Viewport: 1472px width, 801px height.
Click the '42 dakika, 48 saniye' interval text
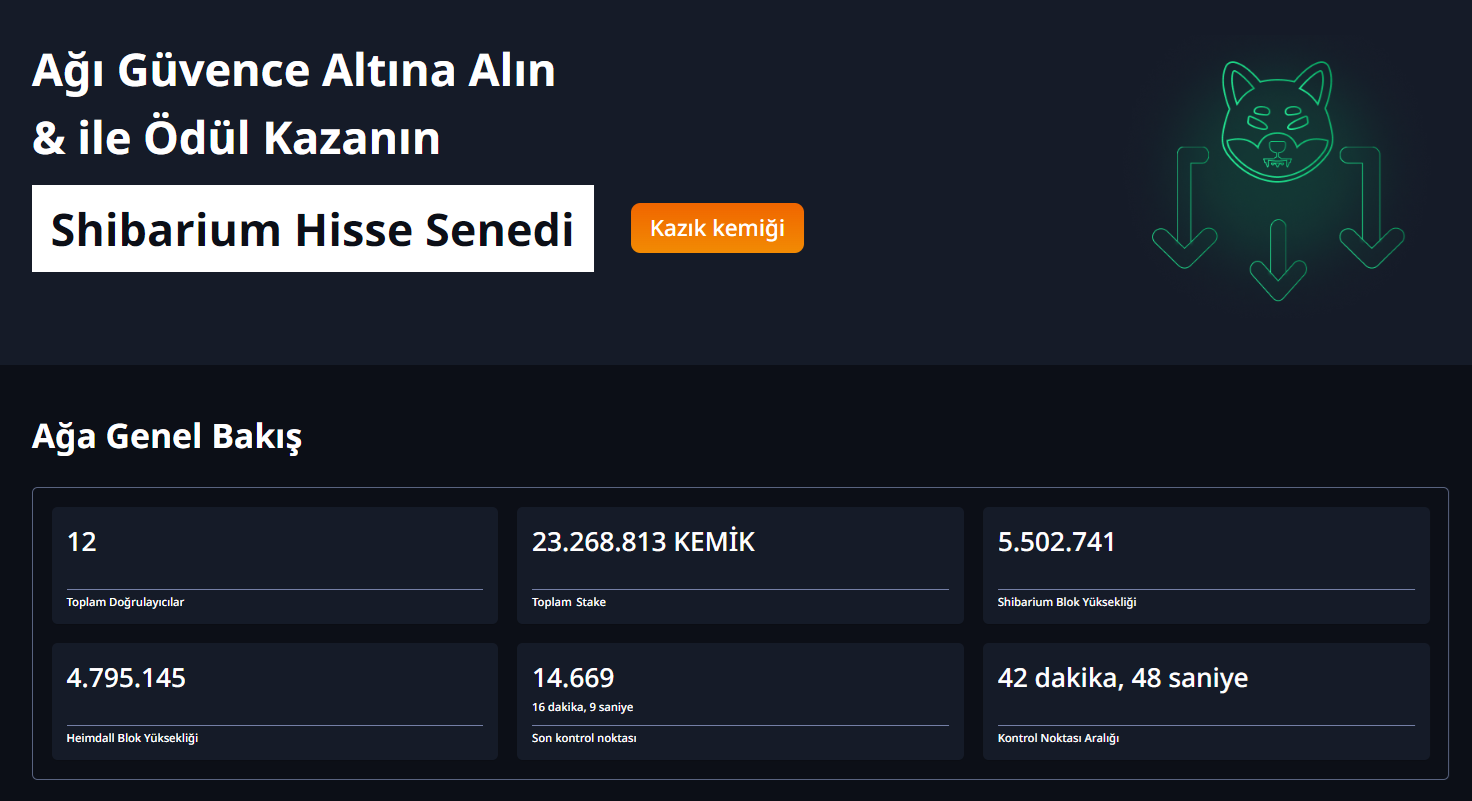1123,677
